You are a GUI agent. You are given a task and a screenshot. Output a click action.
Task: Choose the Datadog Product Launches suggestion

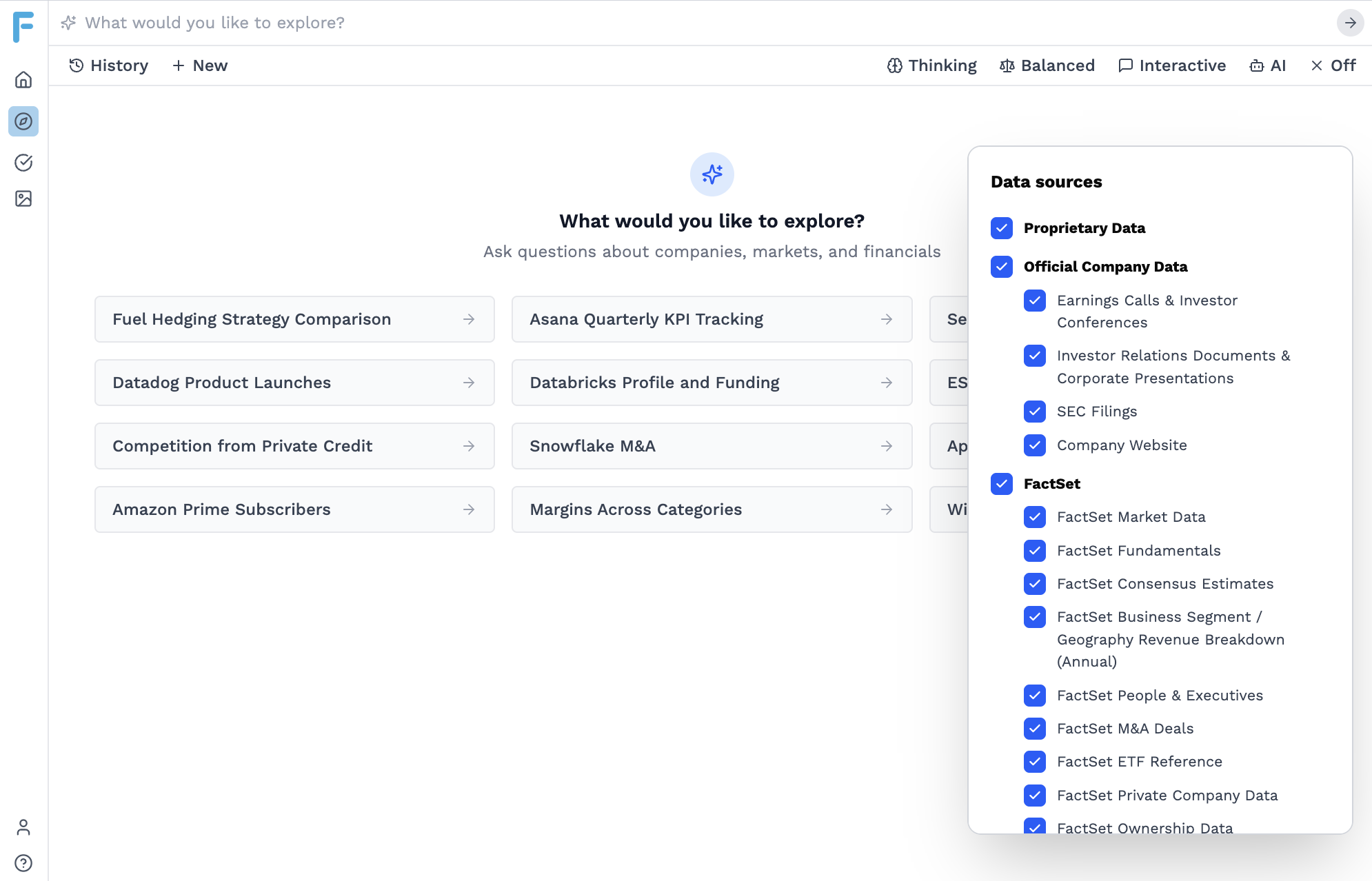pyautogui.click(x=294, y=383)
